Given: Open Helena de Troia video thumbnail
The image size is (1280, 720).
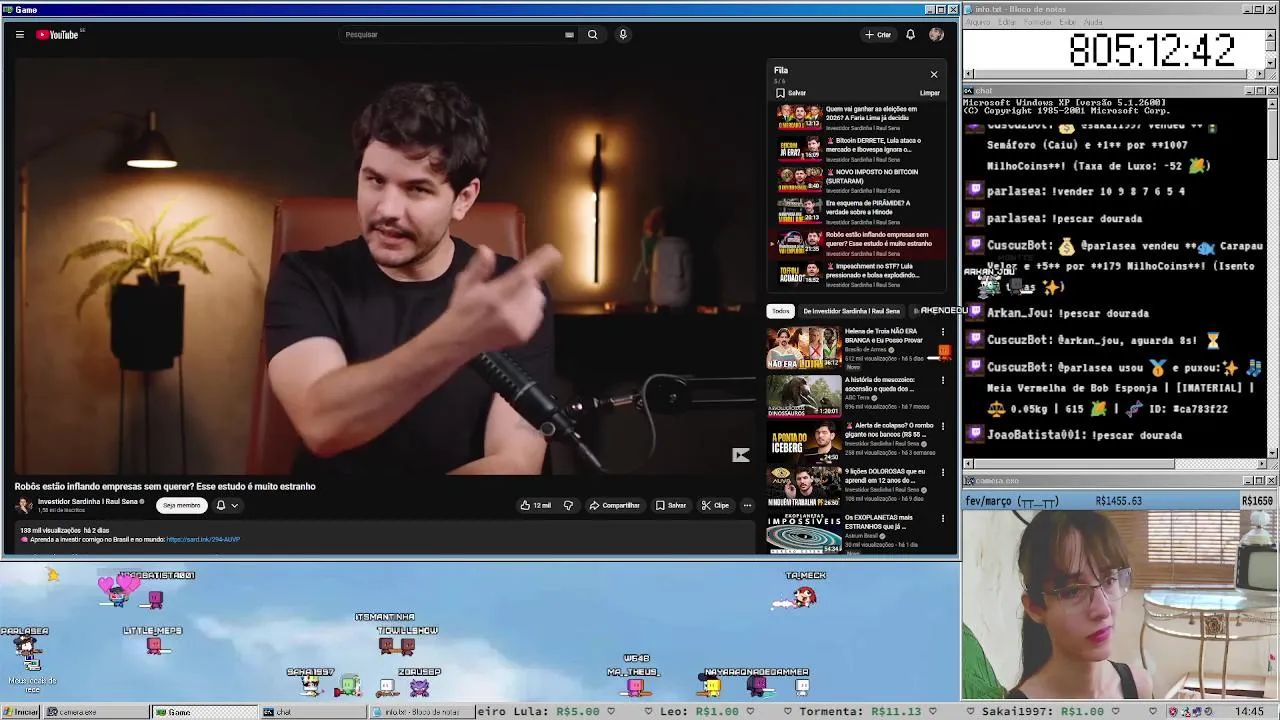Looking at the screenshot, I should tap(804, 348).
